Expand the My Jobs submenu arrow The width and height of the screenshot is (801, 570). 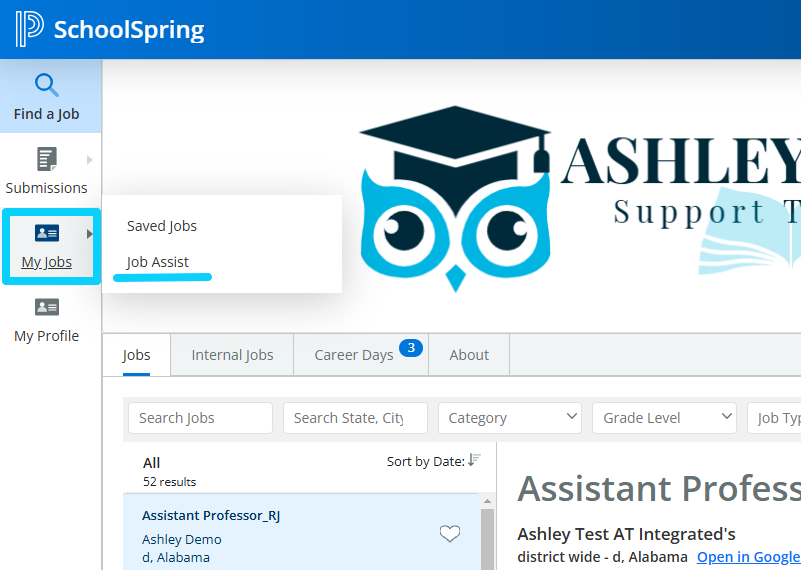tap(89, 234)
